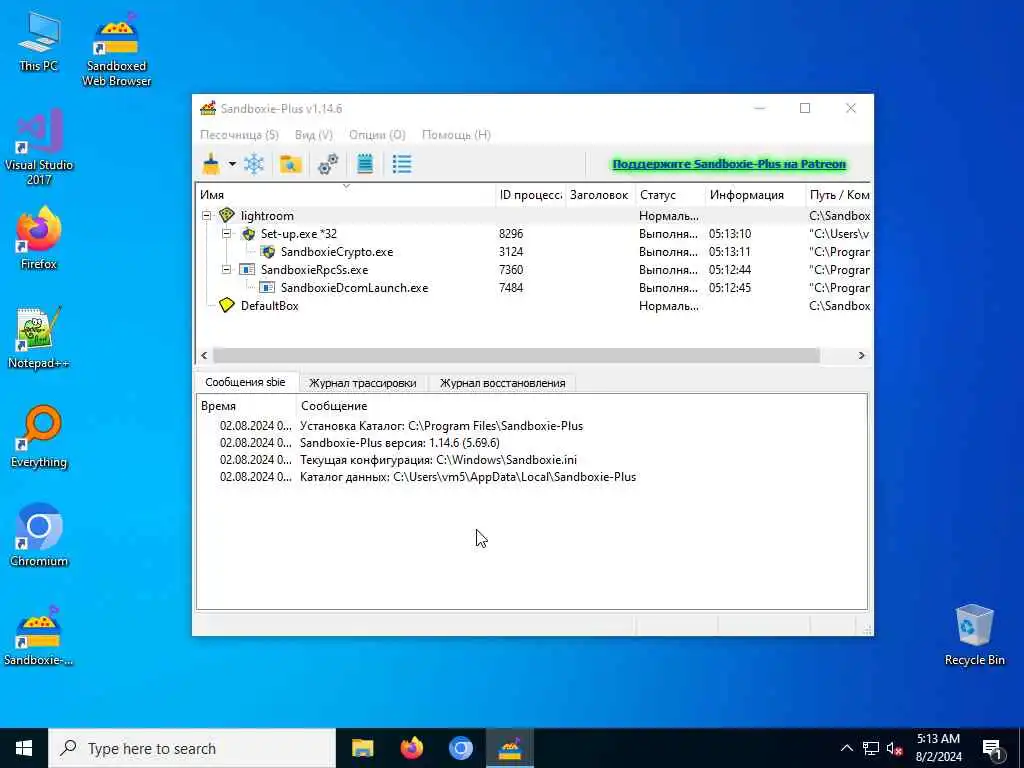Click process ID 8296 cell

coord(511,234)
